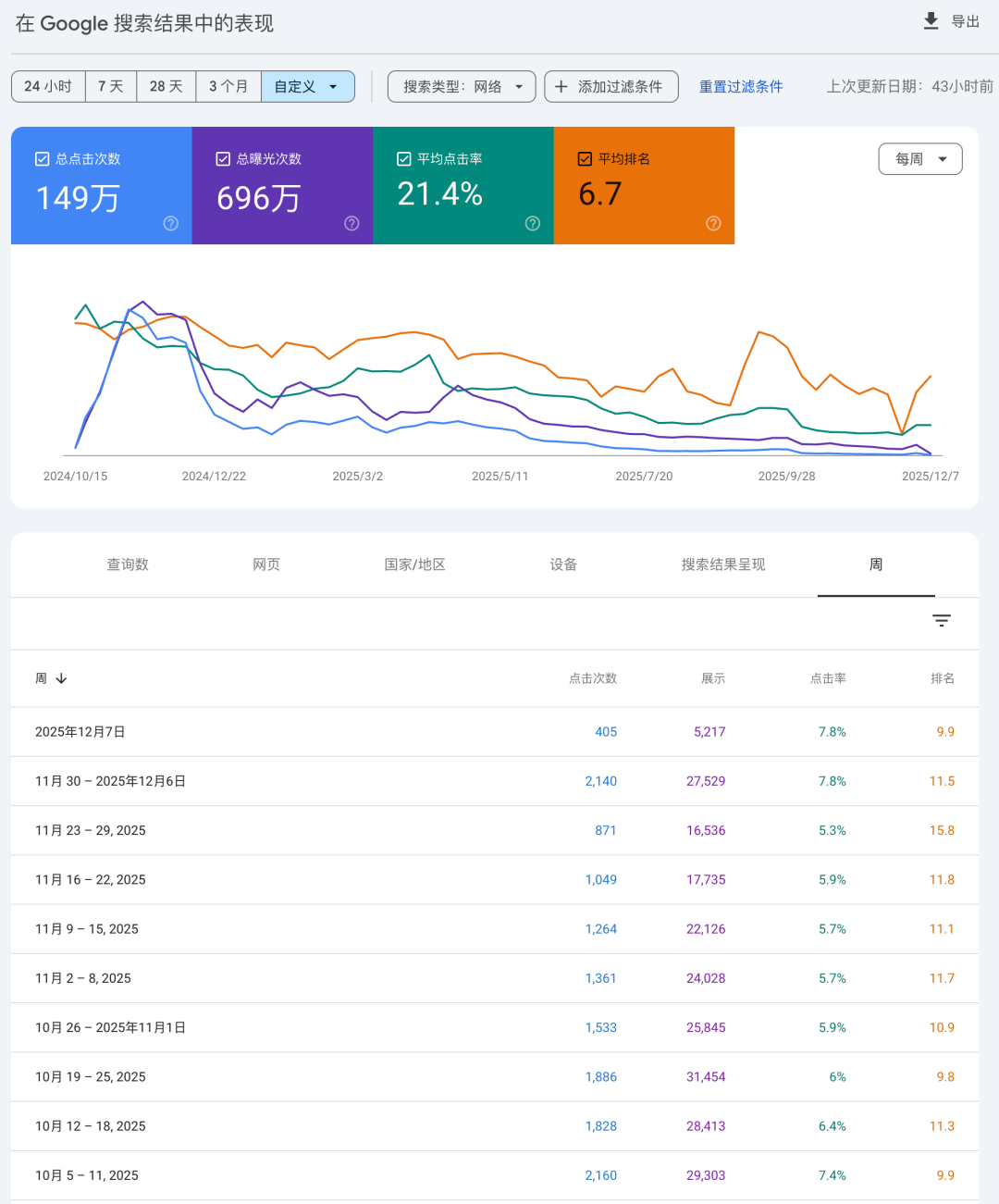999x1204 pixels.
Task: Click the 405 clicks value
Action: (606, 732)
